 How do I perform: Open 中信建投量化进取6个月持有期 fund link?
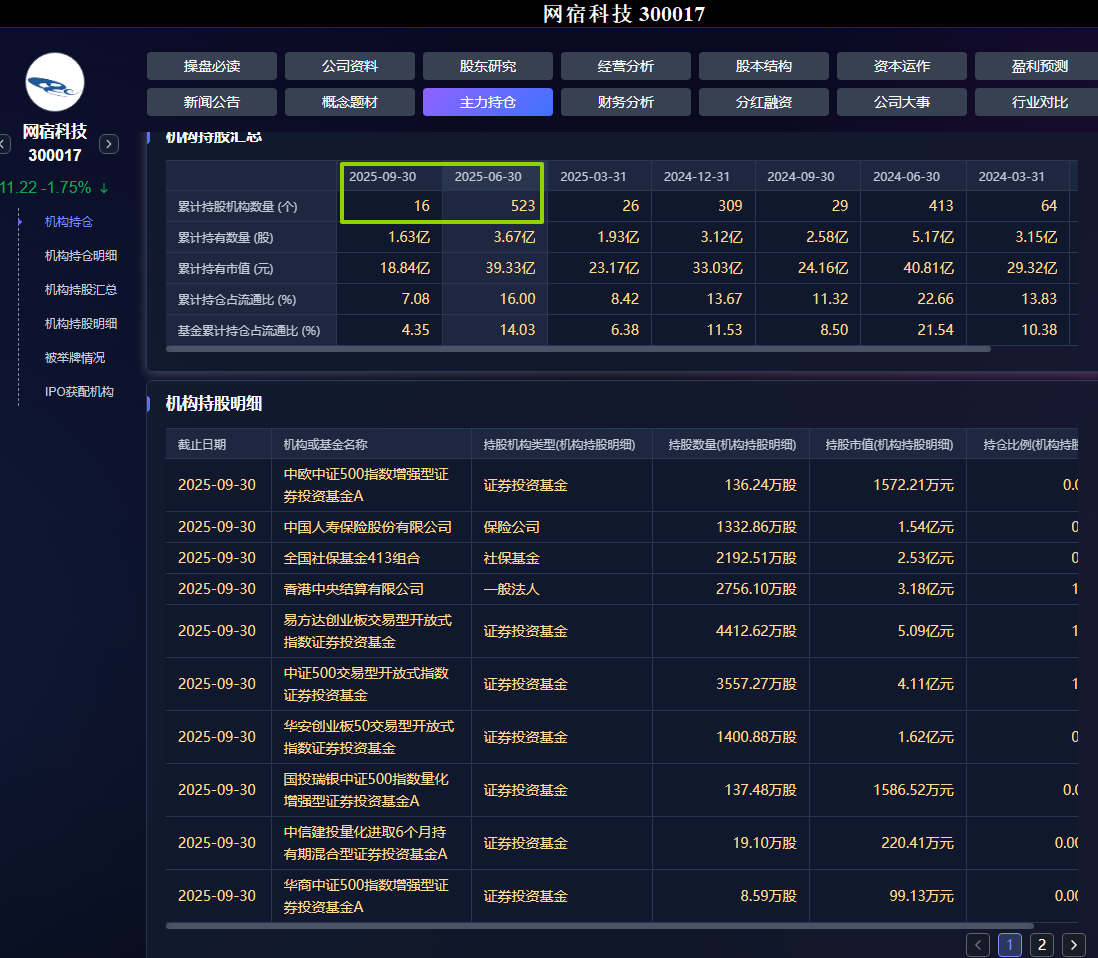[x=366, y=843]
